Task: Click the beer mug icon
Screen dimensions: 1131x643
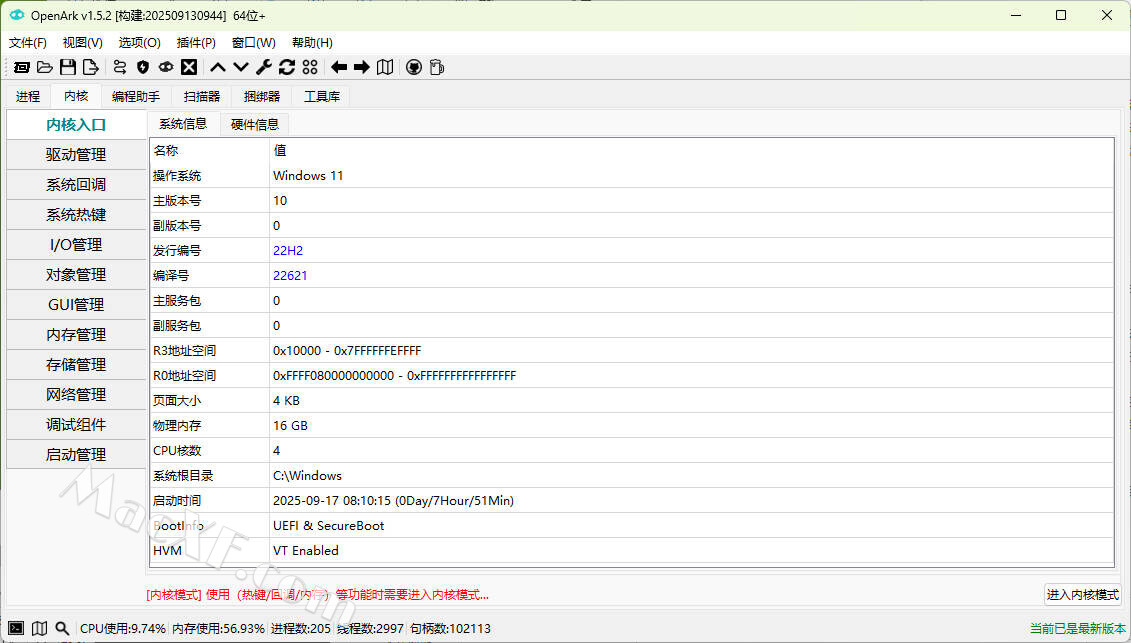Action: (437, 67)
